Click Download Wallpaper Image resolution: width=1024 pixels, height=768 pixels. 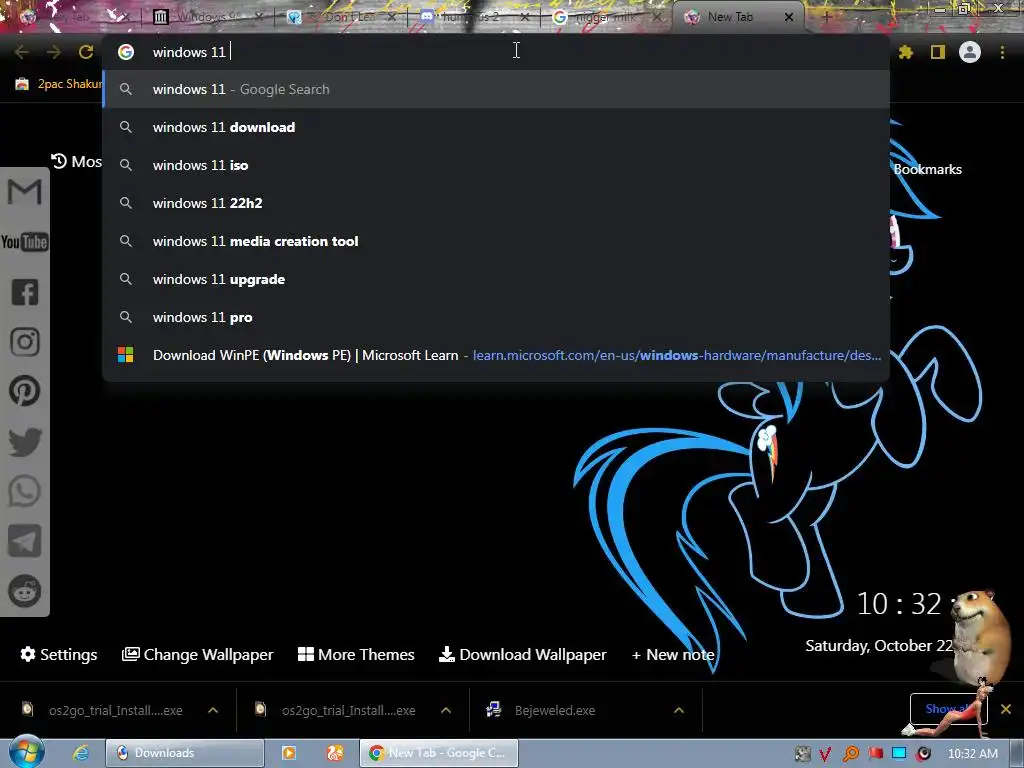point(523,654)
